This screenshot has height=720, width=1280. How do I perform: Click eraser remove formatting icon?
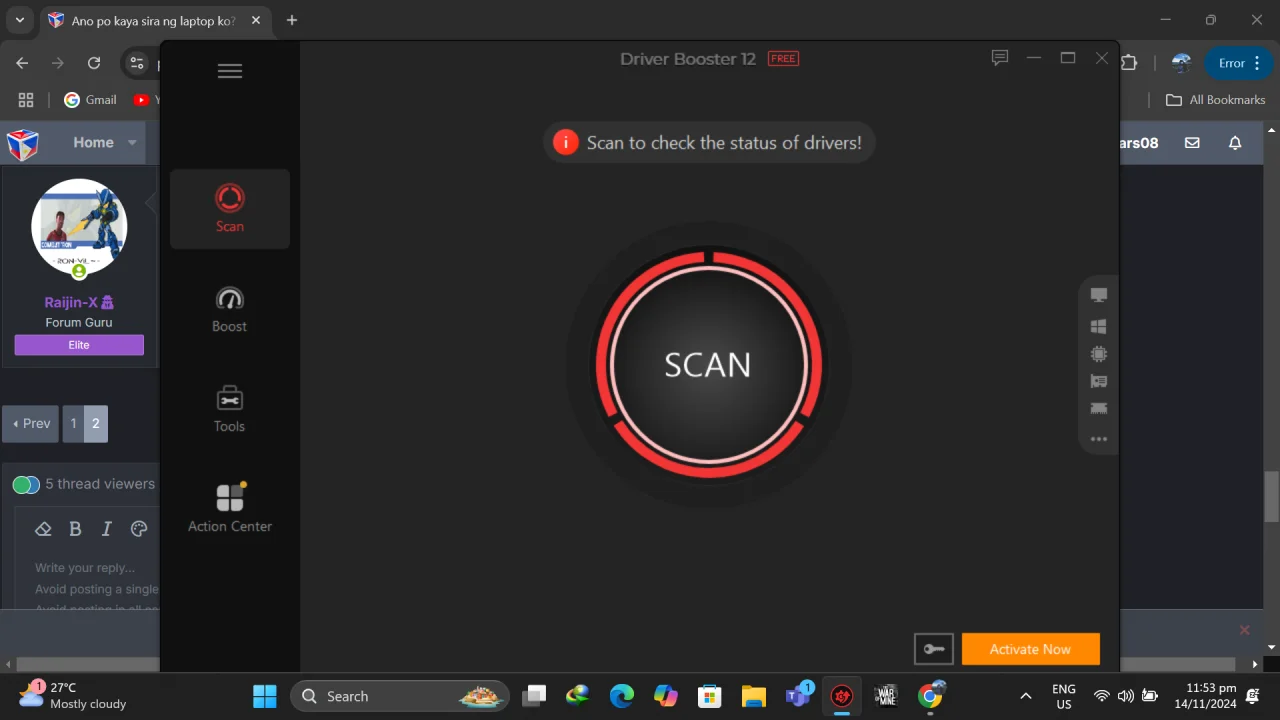(43, 529)
